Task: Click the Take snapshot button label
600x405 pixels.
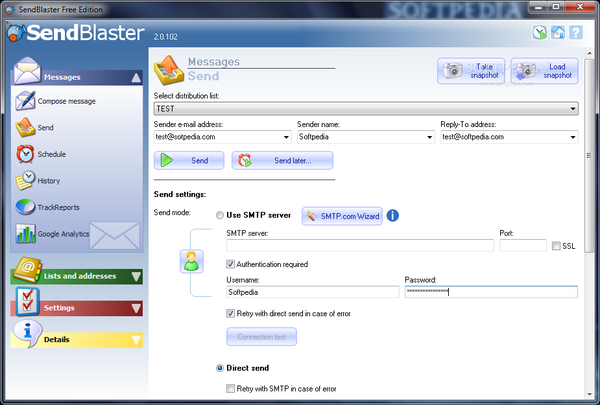Action: click(484, 71)
